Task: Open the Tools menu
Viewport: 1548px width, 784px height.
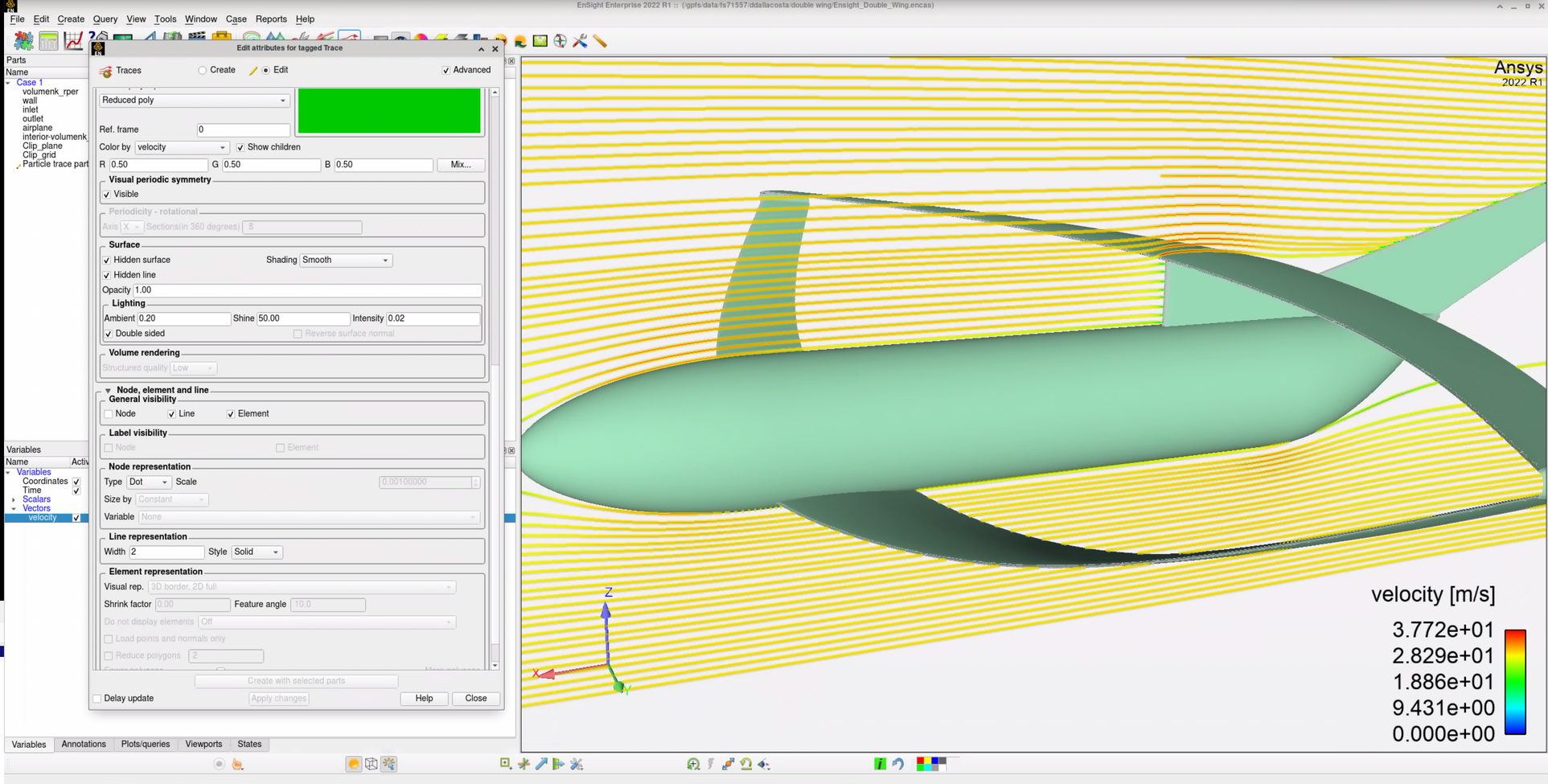Action: coord(165,19)
